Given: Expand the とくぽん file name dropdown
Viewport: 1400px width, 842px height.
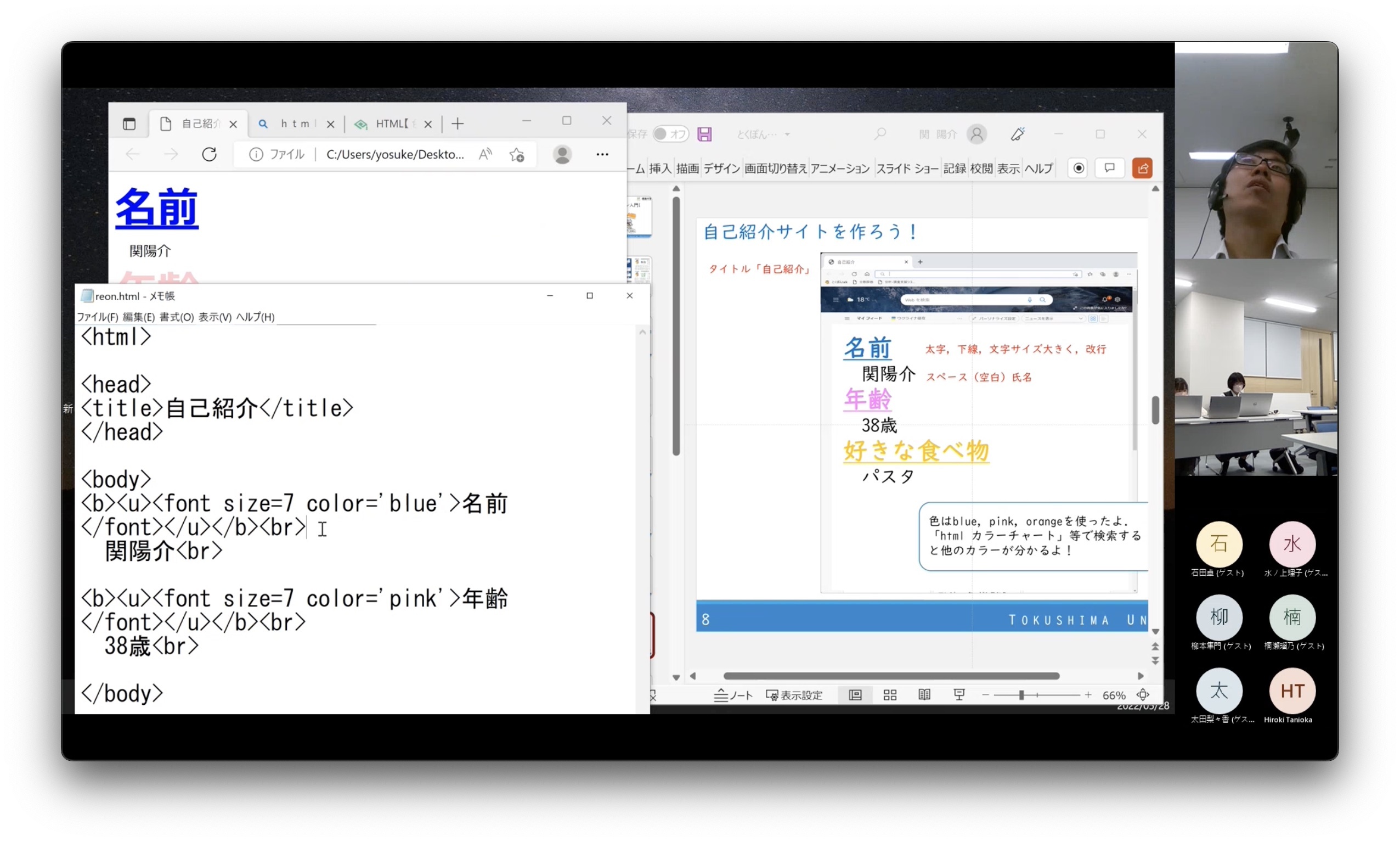Looking at the screenshot, I should [x=787, y=134].
